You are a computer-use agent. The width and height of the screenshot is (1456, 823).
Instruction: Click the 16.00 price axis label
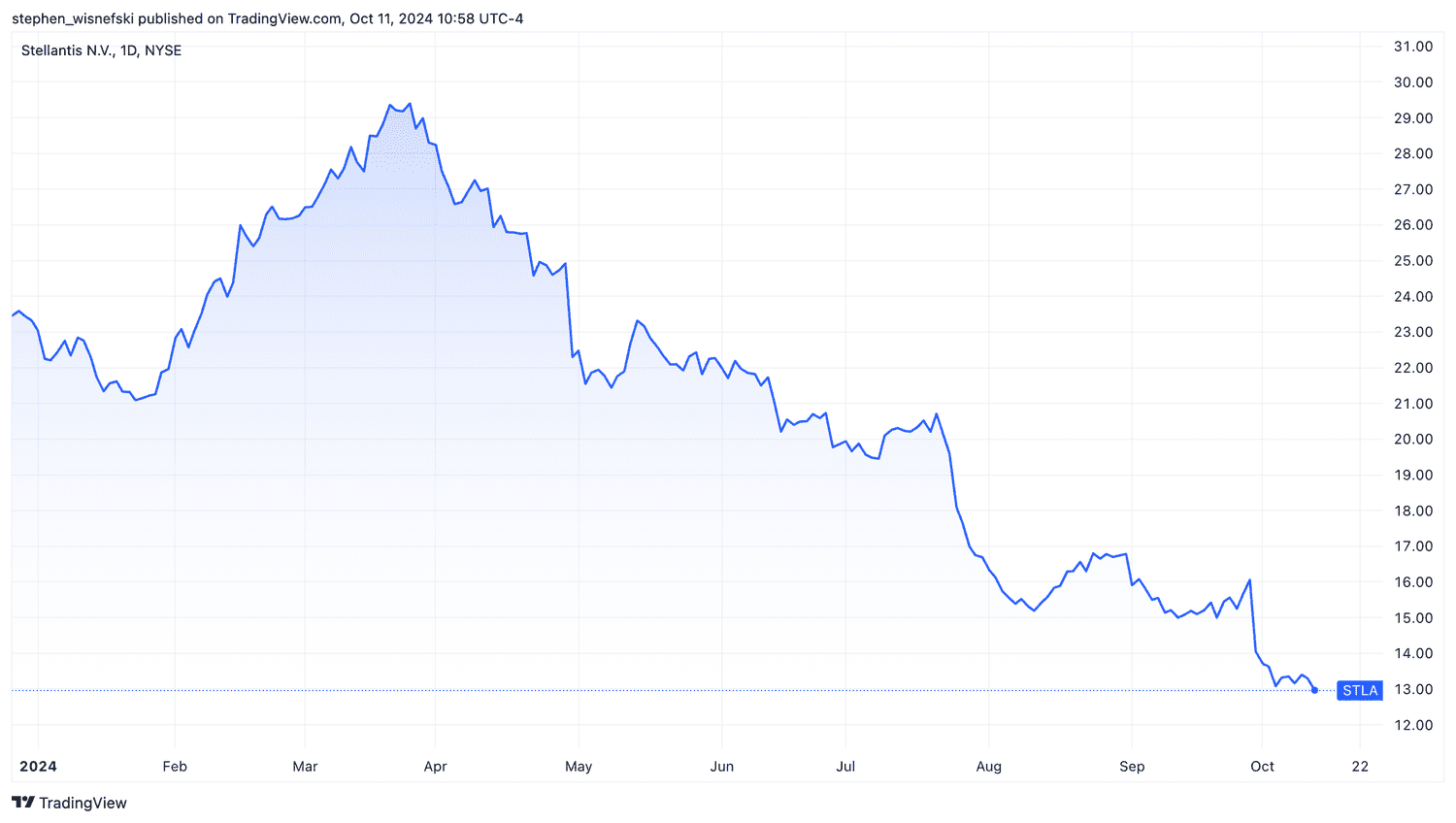tap(1413, 582)
